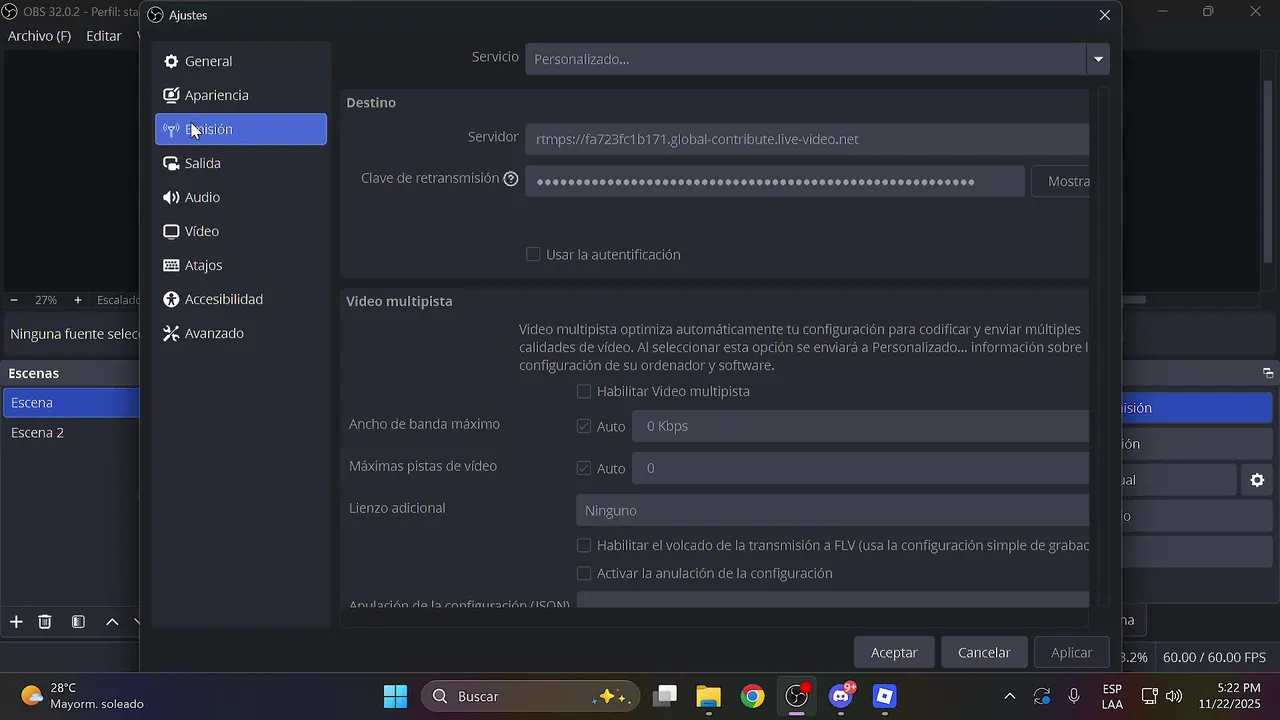The image size is (1280, 720).
Task: Open the network tray icon
Action: 1150,696
